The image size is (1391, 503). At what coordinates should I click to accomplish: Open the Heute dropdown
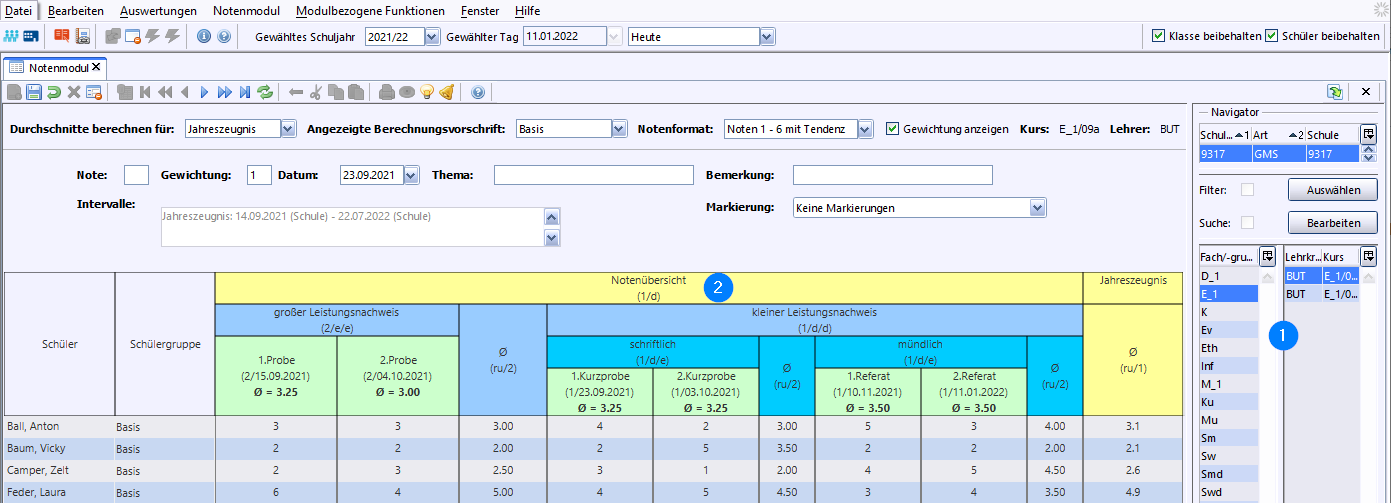tap(767, 36)
